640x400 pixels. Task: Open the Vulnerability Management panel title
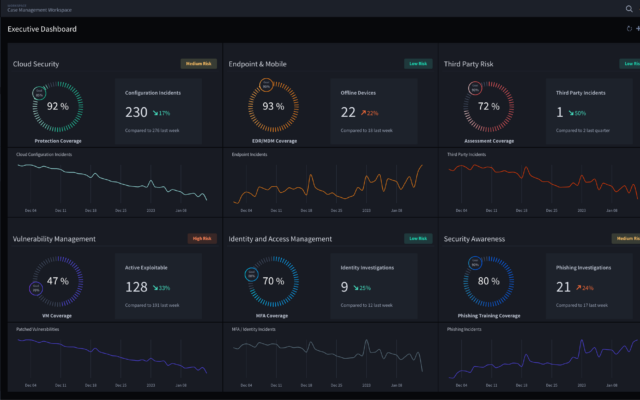(x=54, y=239)
